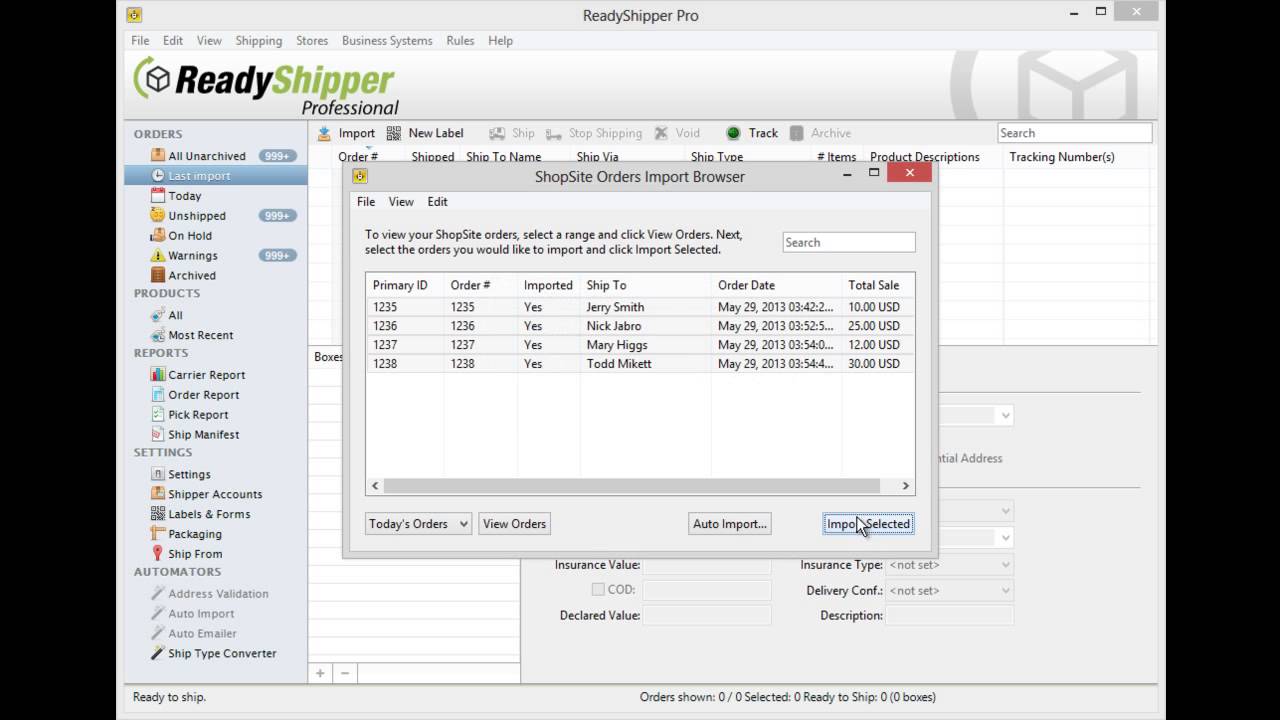Viewport: 1280px width, 720px height.
Task: Open the Insurance Type dropdown
Action: click(x=950, y=565)
